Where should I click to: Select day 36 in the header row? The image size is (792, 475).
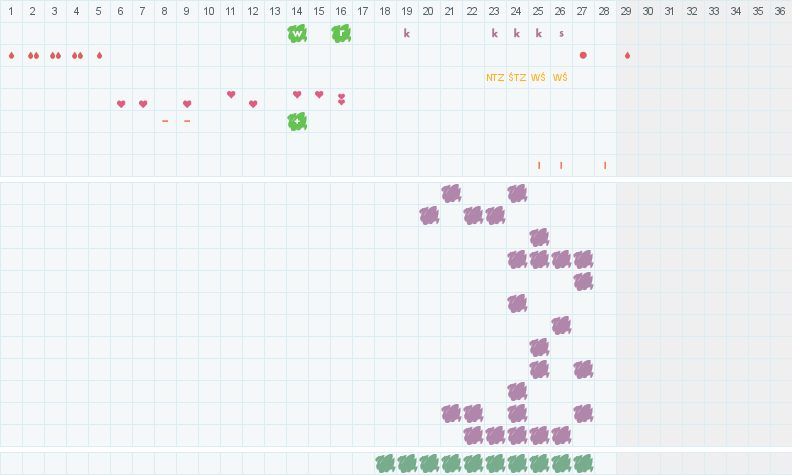(780, 11)
